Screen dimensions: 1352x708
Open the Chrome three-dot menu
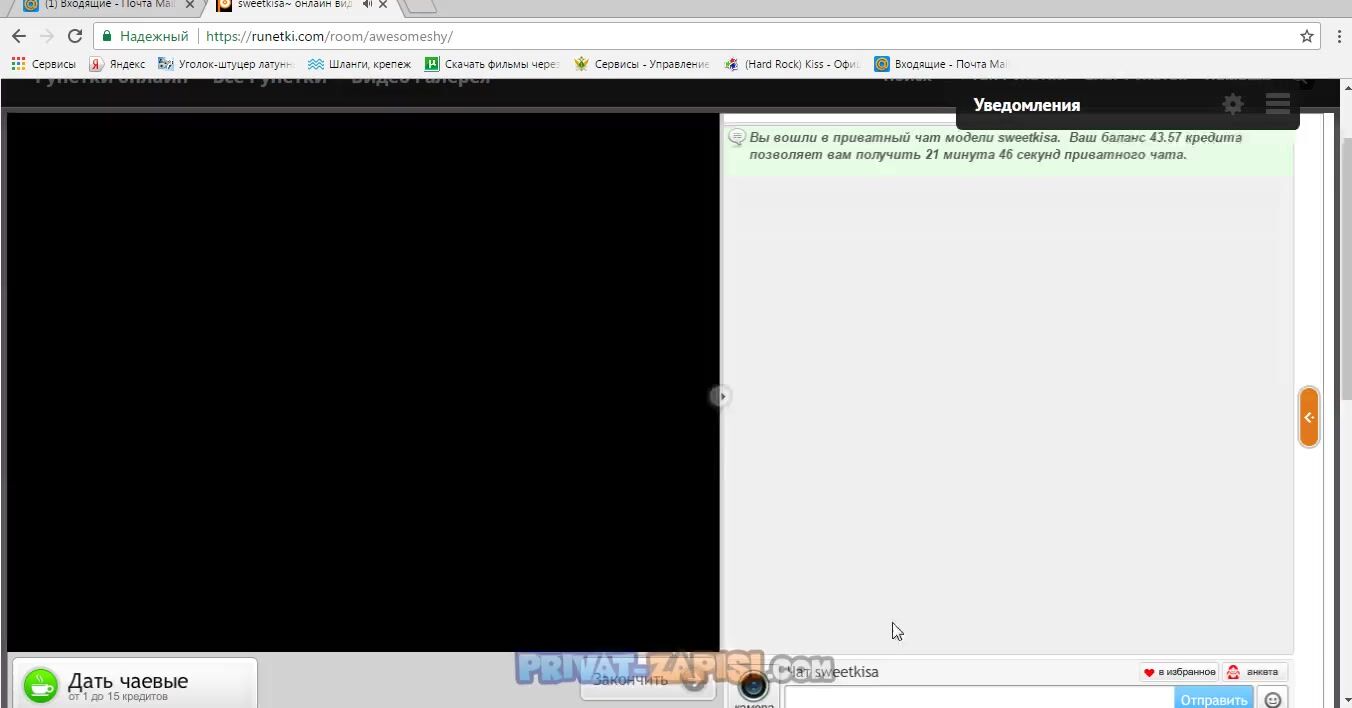pos(1339,36)
